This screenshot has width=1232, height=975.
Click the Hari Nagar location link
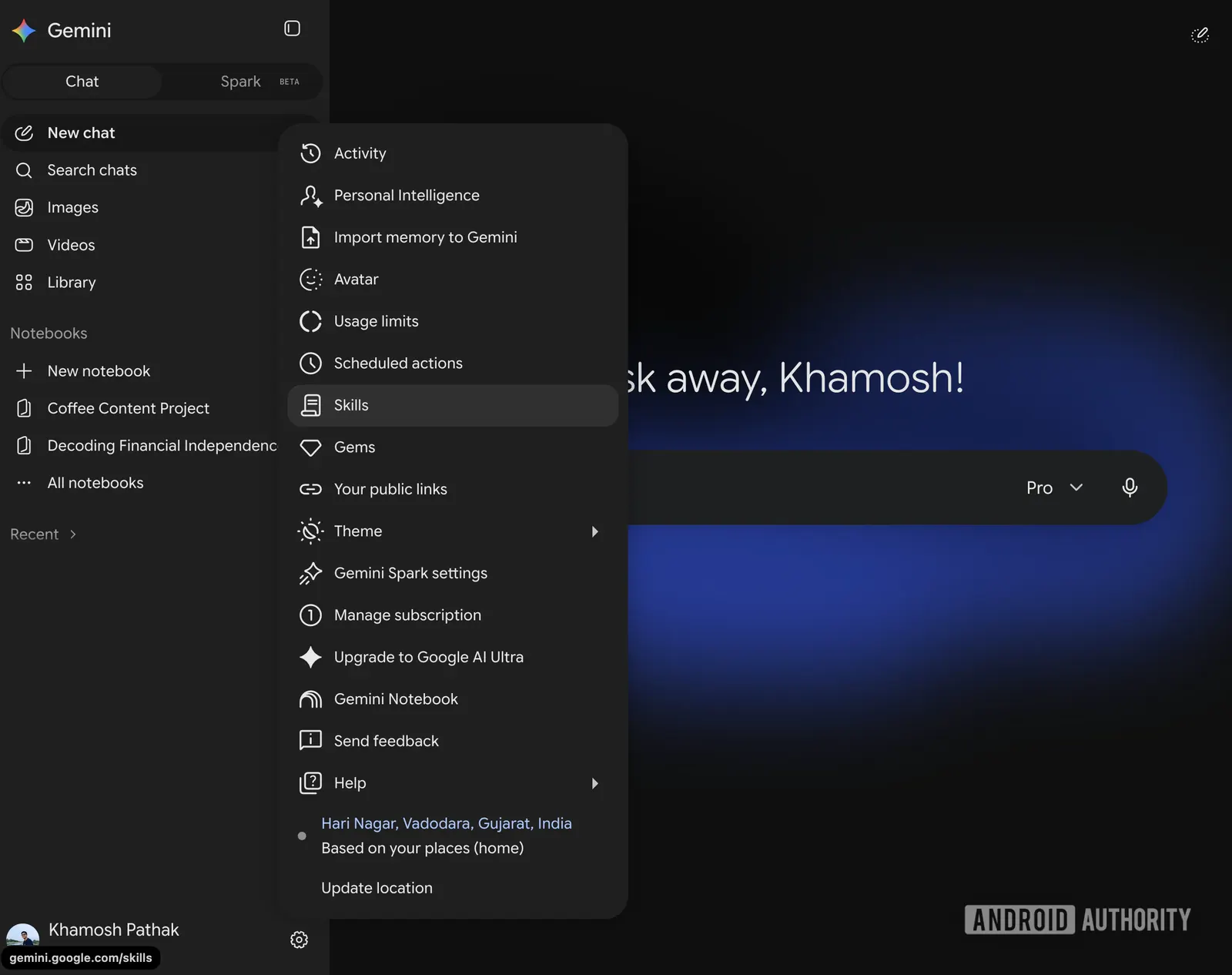click(447, 823)
